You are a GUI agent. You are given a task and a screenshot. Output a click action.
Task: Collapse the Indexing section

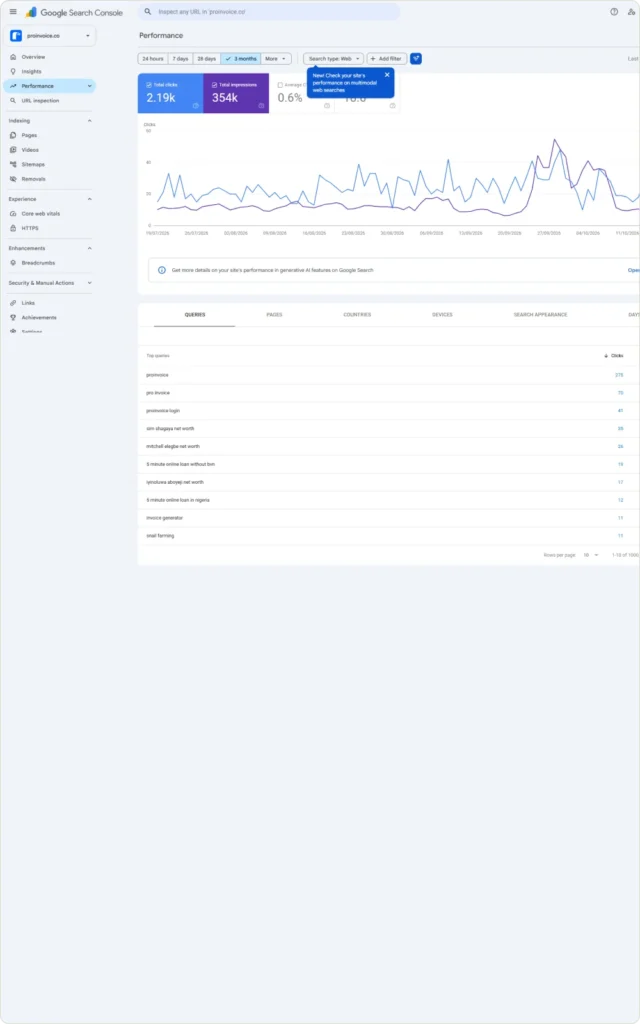pos(89,121)
